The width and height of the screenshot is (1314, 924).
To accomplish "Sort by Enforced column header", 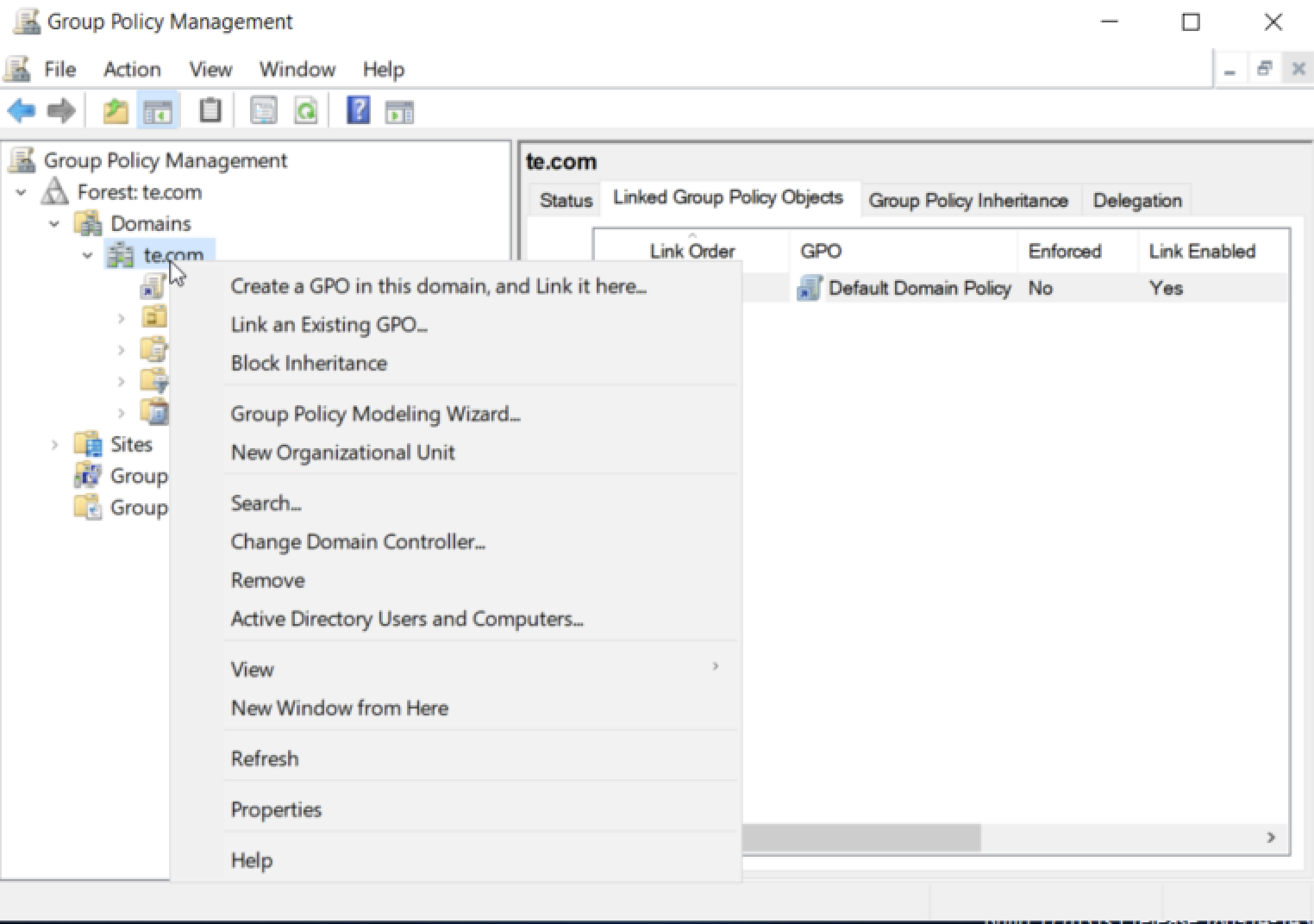I will [1079, 251].
